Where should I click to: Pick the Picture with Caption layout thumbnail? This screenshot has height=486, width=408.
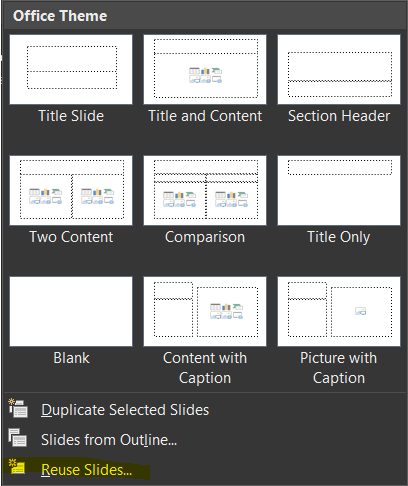coord(339,311)
